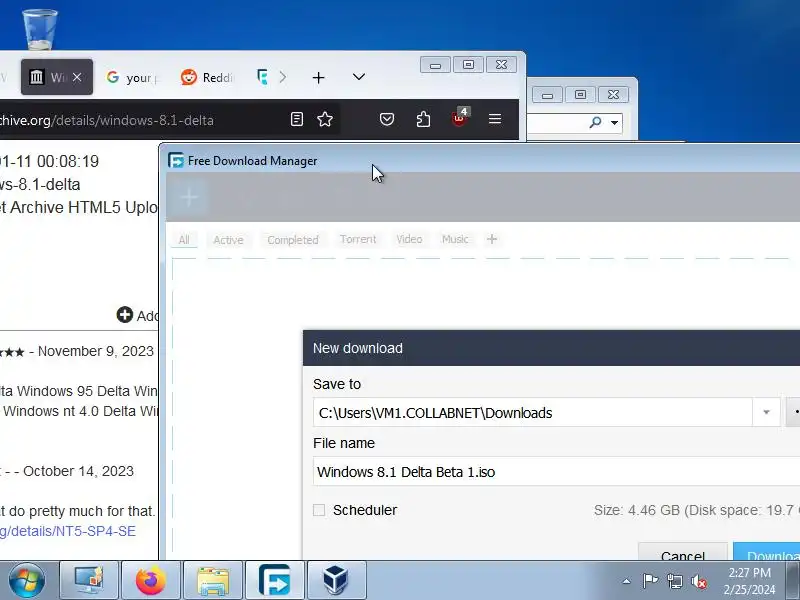800x600 pixels.
Task: Click search magnifier in background window
Action: tap(595, 122)
